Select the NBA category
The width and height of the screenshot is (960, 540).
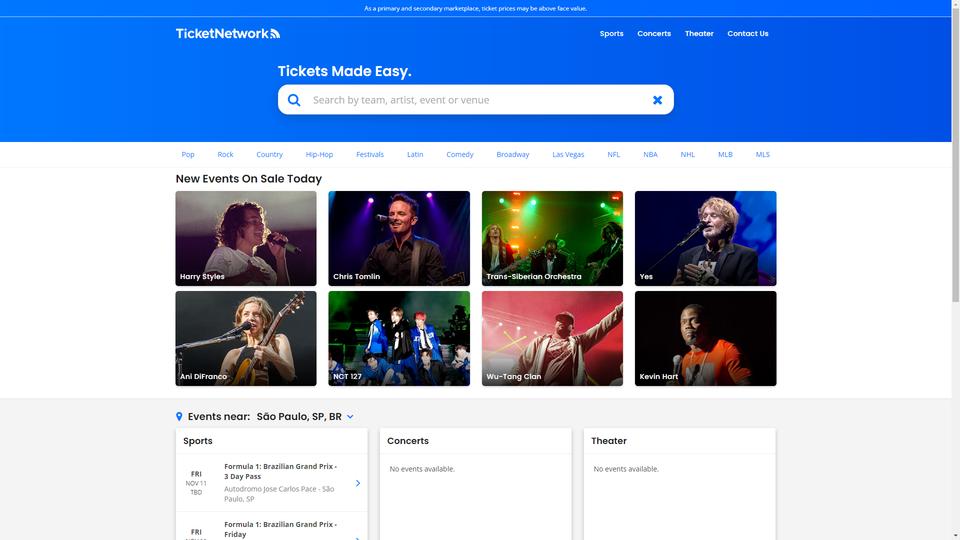[650, 154]
